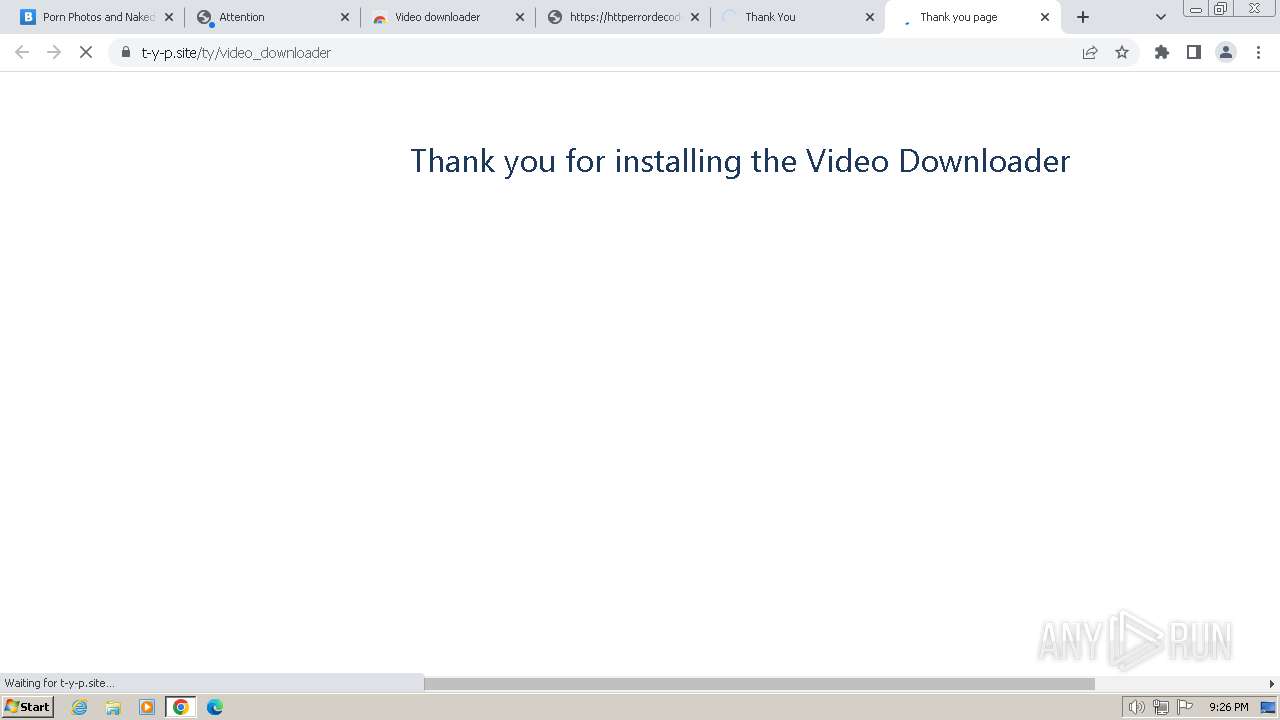Select Chrome taskbar button
The width and height of the screenshot is (1280, 720).
[181, 707]
